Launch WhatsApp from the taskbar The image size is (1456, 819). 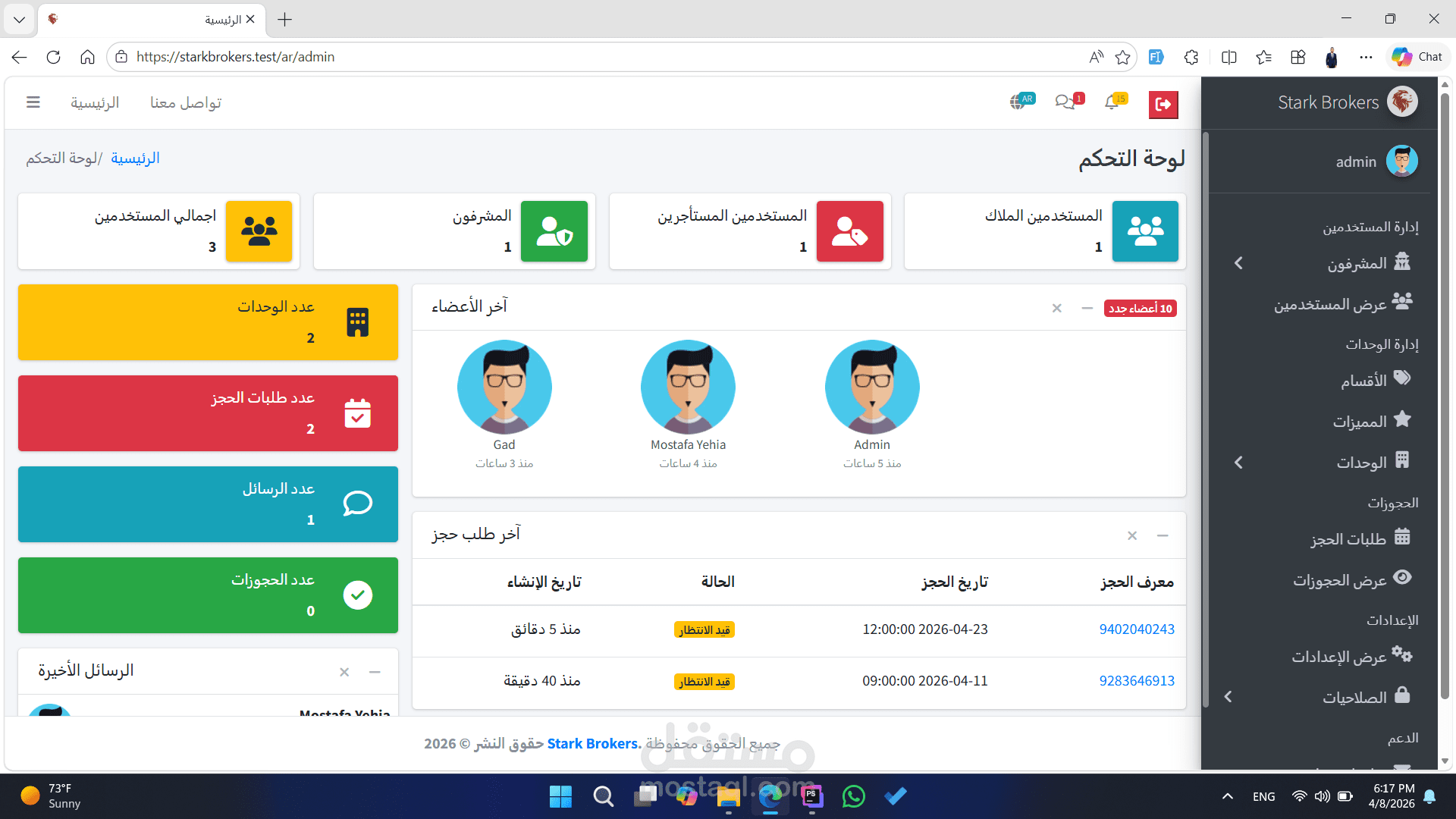(853, 796)
